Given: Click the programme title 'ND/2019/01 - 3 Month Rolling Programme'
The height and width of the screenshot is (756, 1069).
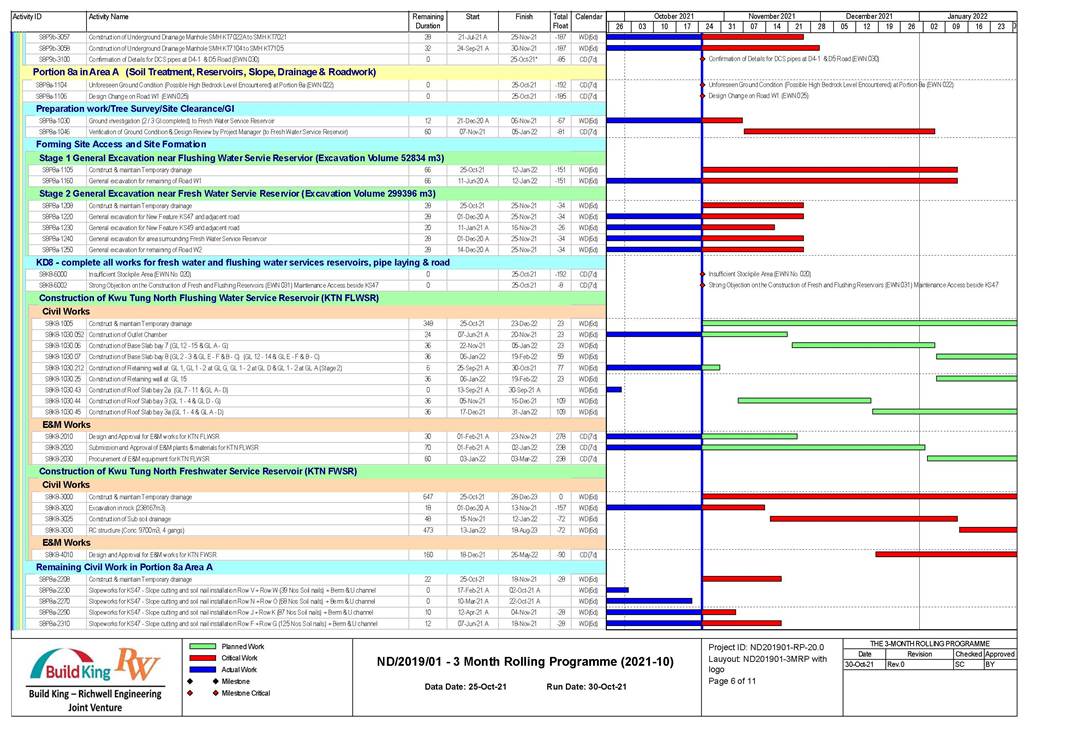Looking at the screenshot, I should [525, 661].
